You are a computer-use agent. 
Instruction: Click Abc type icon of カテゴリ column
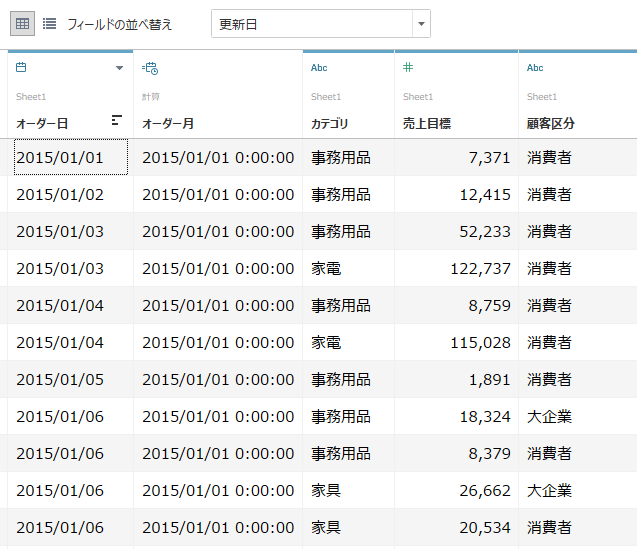click(x=319, y=68)
